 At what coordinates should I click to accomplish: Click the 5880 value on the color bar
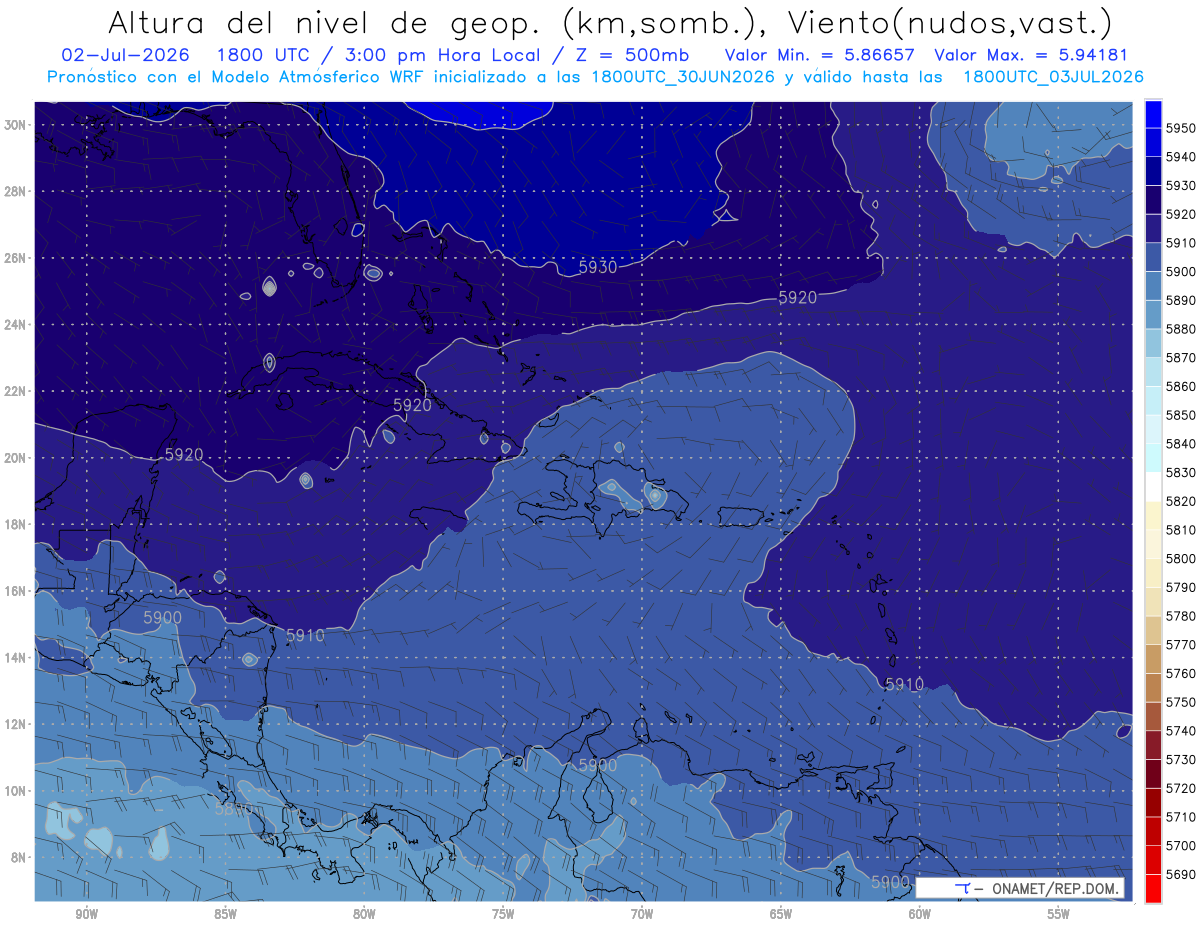pyautogui.click(x=1181, y=329)
